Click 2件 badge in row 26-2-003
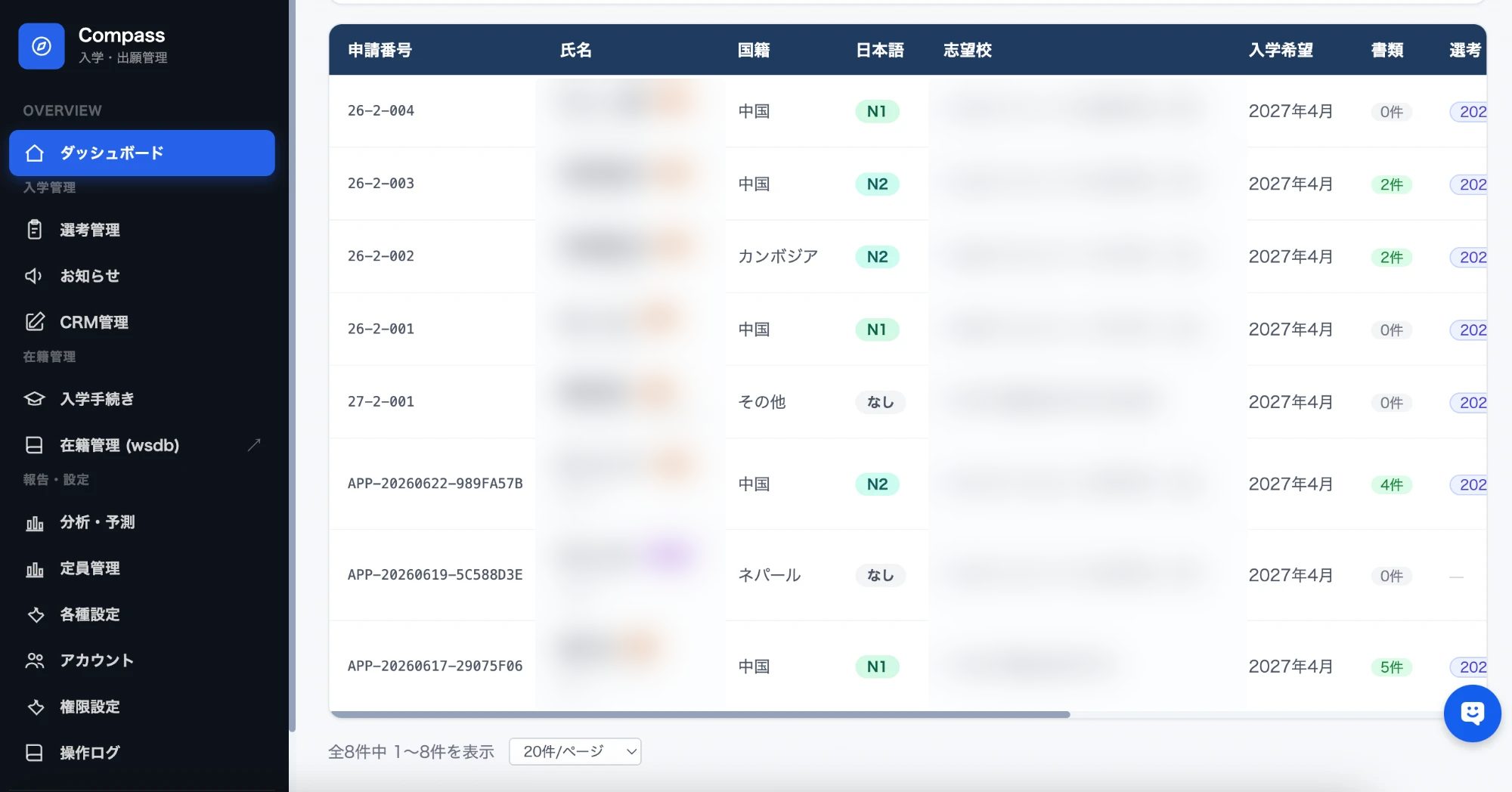 (x=1391, y=184)
